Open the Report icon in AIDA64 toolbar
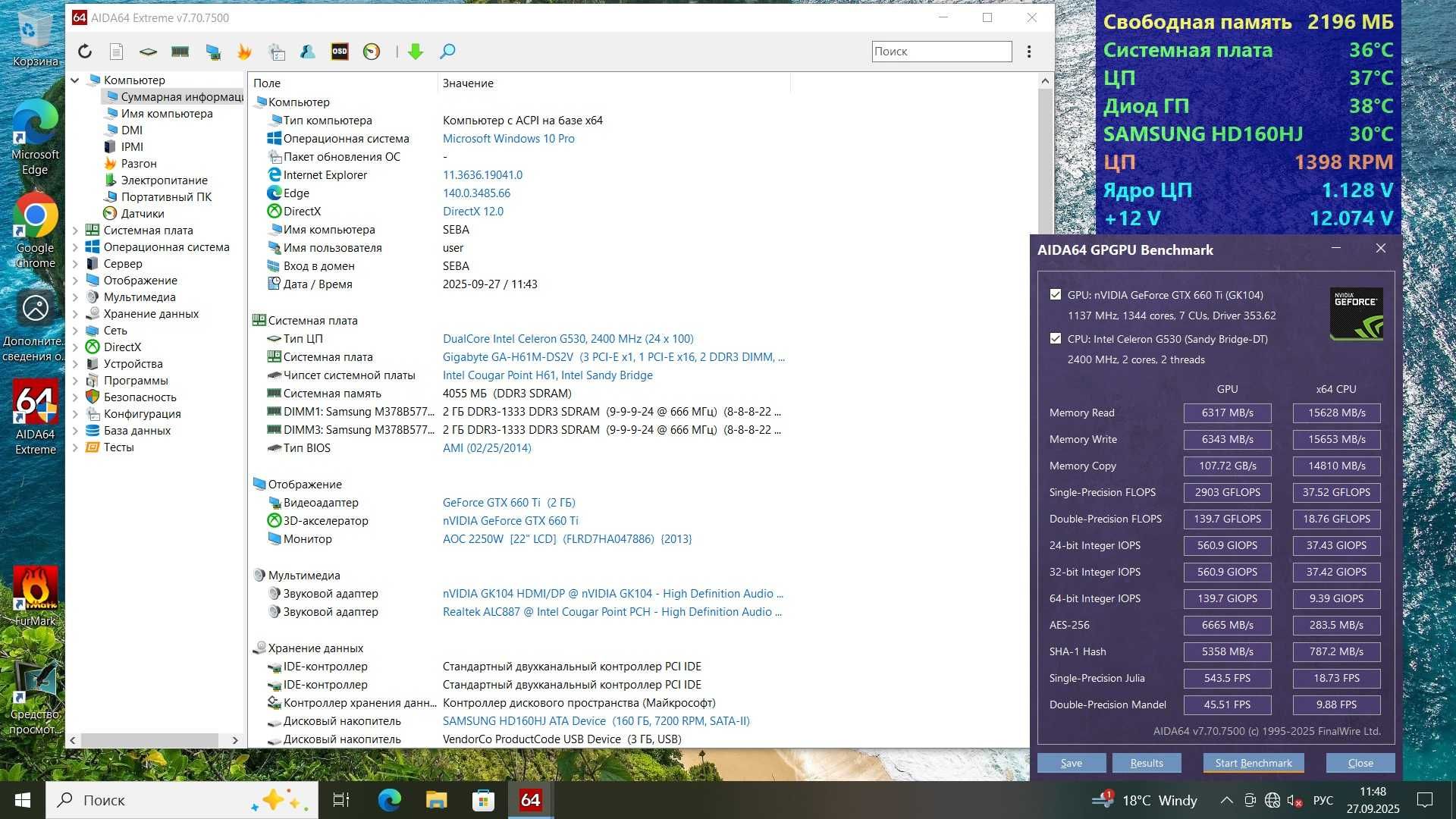Screen dimensions: 1456x819 pyautogui.click(x=116, y=52)
